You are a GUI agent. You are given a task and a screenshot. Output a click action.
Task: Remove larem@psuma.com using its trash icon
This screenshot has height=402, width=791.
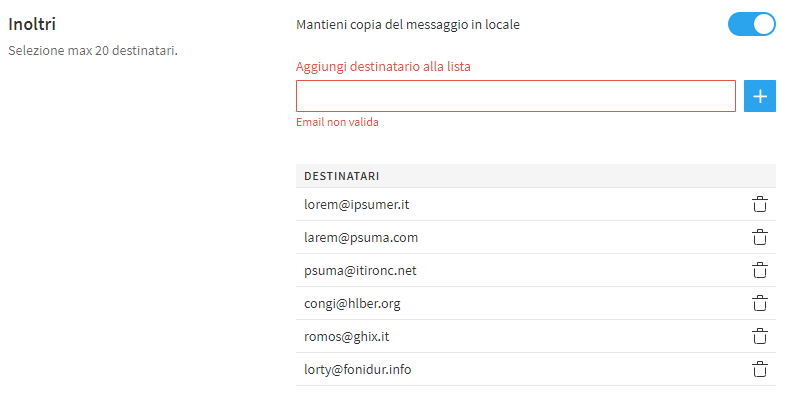[760, 238]
